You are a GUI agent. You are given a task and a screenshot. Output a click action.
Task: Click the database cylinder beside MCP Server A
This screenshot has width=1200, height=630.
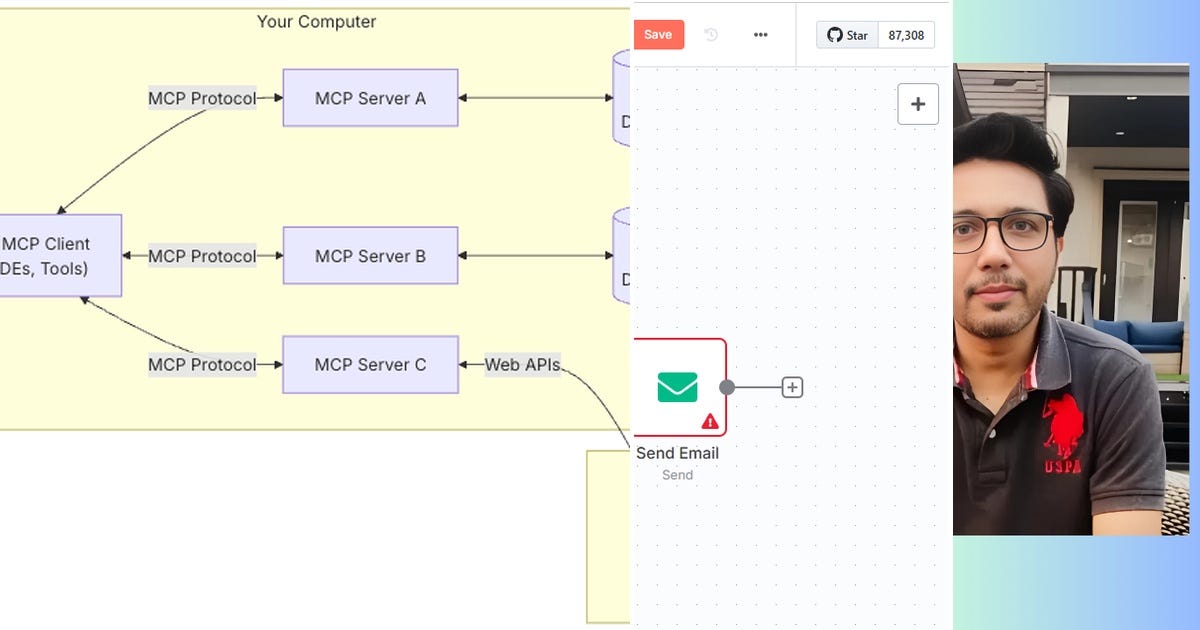click(x=620, y=97)
